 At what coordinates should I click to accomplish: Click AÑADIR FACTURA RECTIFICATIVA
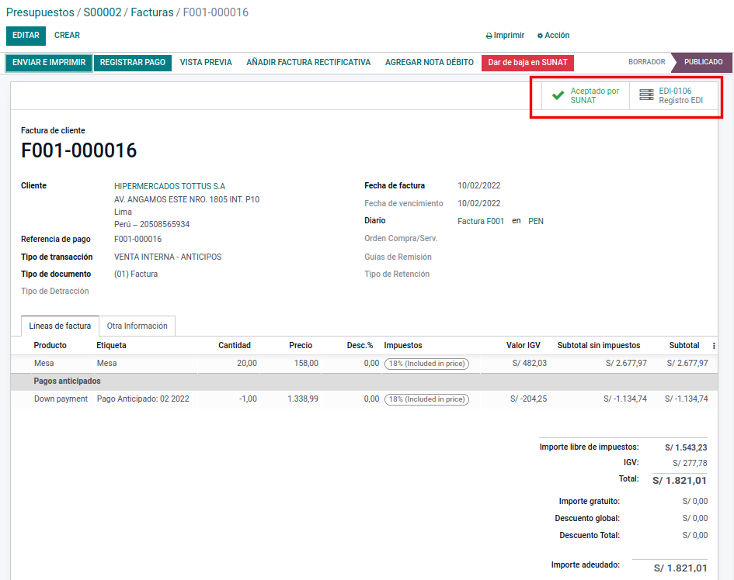click(308, 62)
